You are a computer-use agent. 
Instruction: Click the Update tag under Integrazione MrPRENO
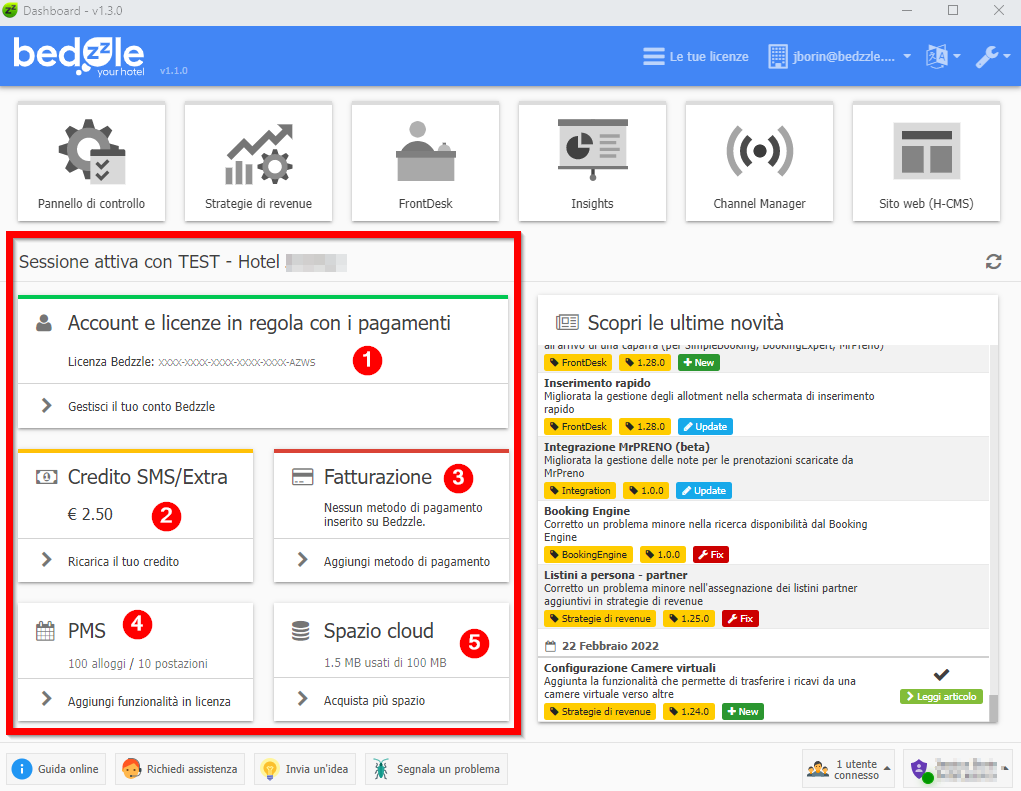[704, 490]
